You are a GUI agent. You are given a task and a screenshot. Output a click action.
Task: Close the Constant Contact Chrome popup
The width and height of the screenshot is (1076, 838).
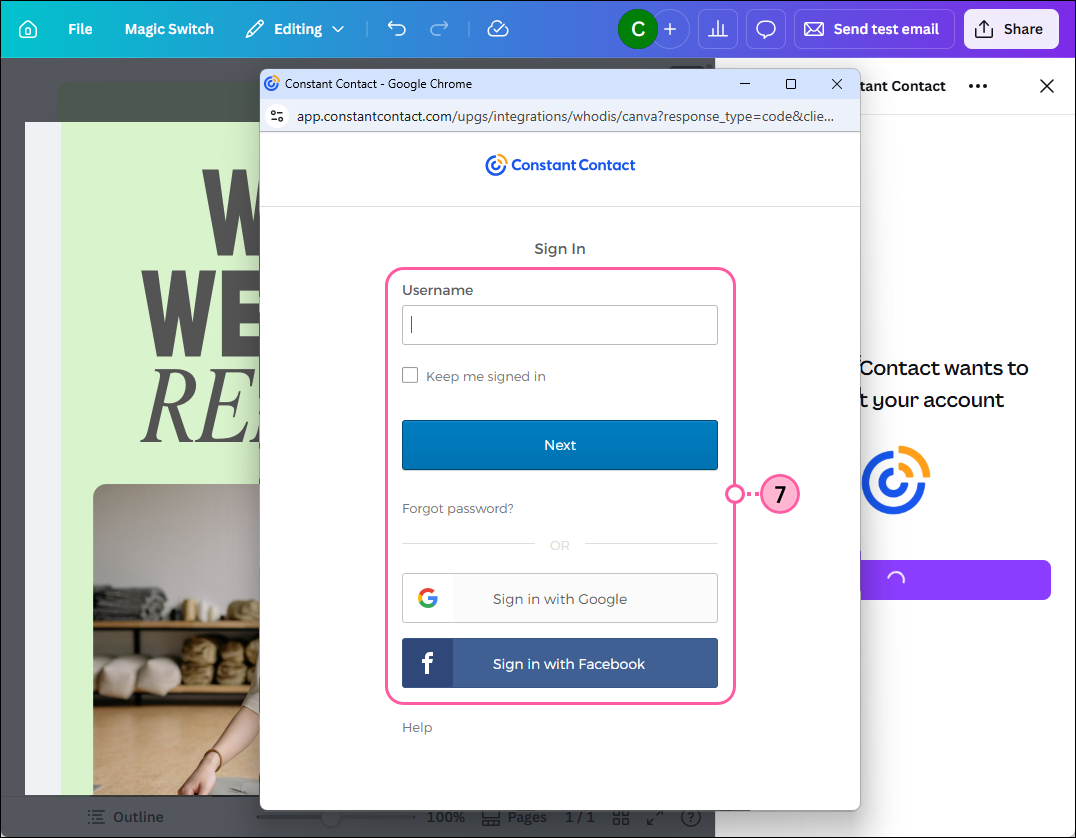tap(837, 84)
